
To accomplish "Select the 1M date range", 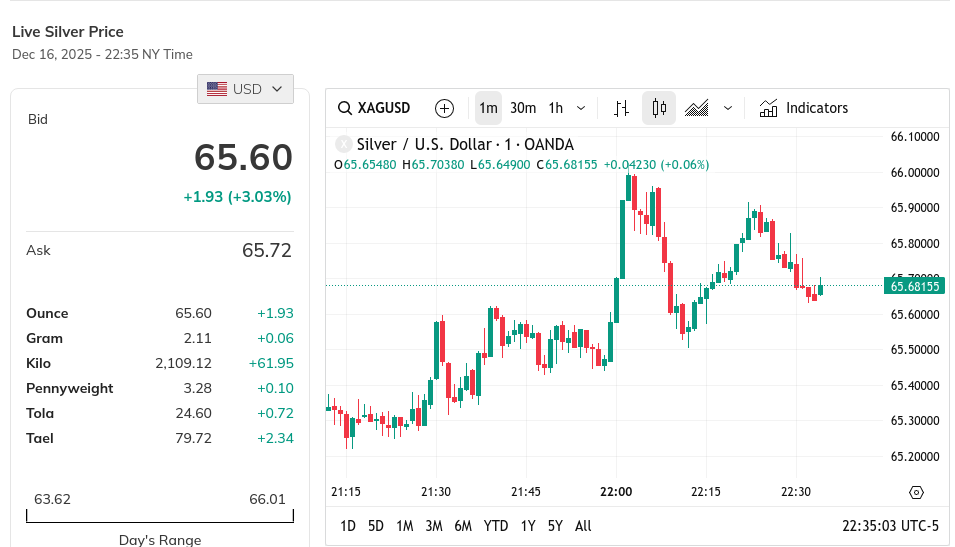I will pyautogui.click(x=405, y=526).
